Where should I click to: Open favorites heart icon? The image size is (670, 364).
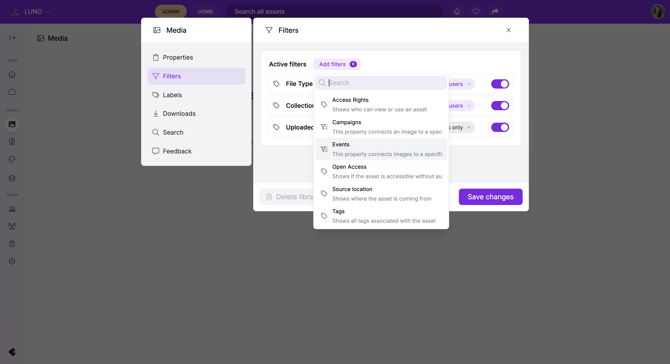476,12
